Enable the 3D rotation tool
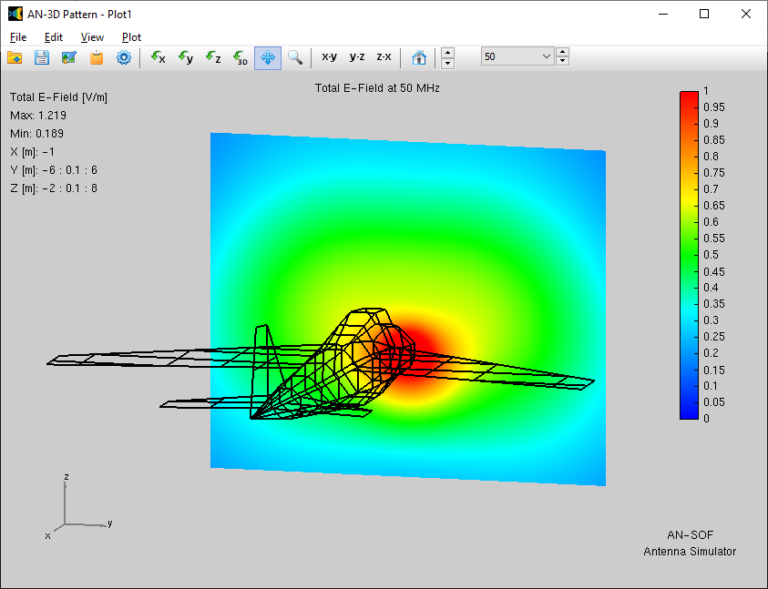Viewport: 768px width, 589px height. pyautogui.click(x=240, y=57)
